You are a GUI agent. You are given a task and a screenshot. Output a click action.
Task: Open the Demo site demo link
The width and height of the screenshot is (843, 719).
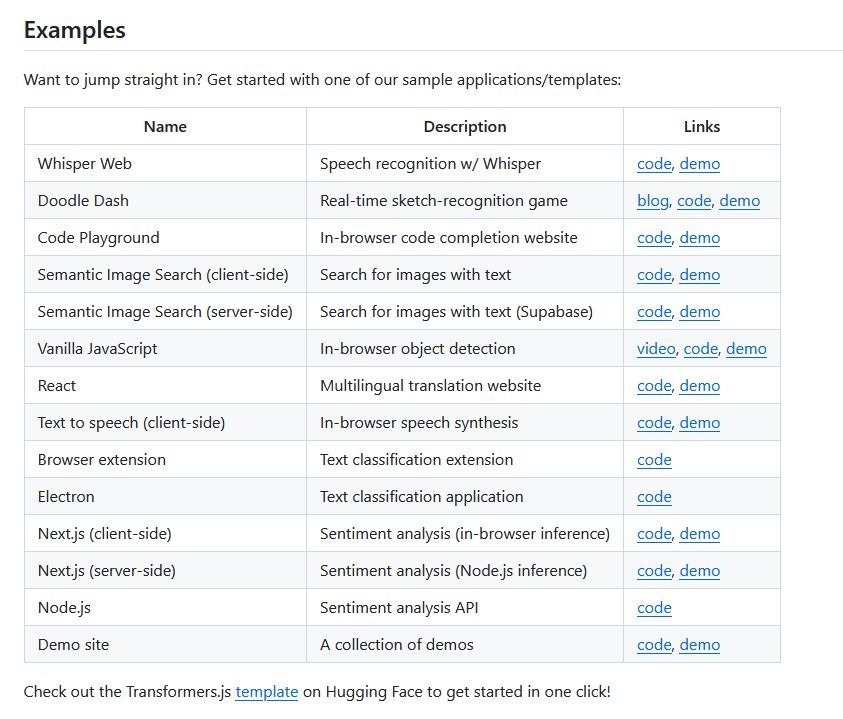(699, 645)
